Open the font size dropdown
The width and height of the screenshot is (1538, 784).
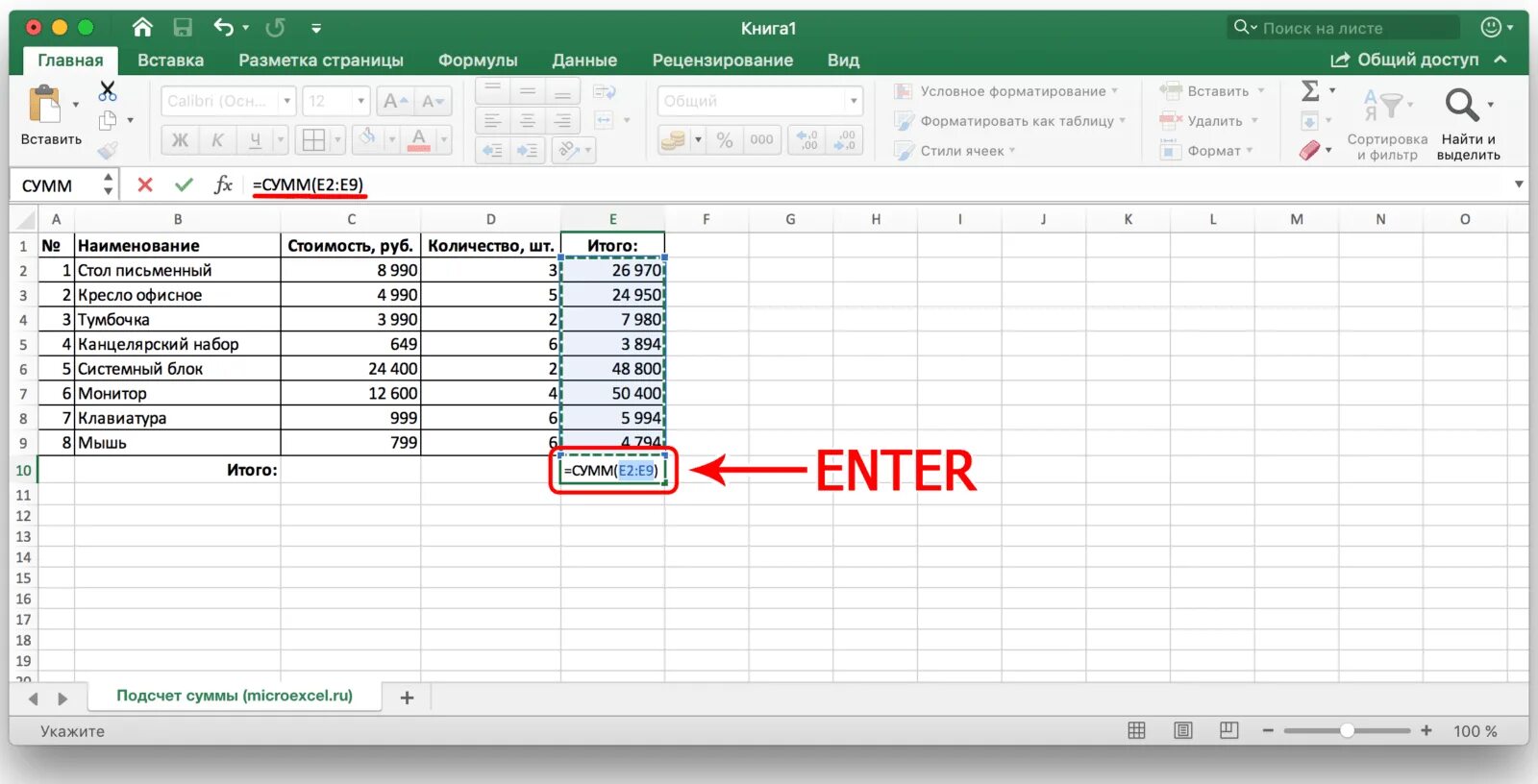[x=361, y=101]
